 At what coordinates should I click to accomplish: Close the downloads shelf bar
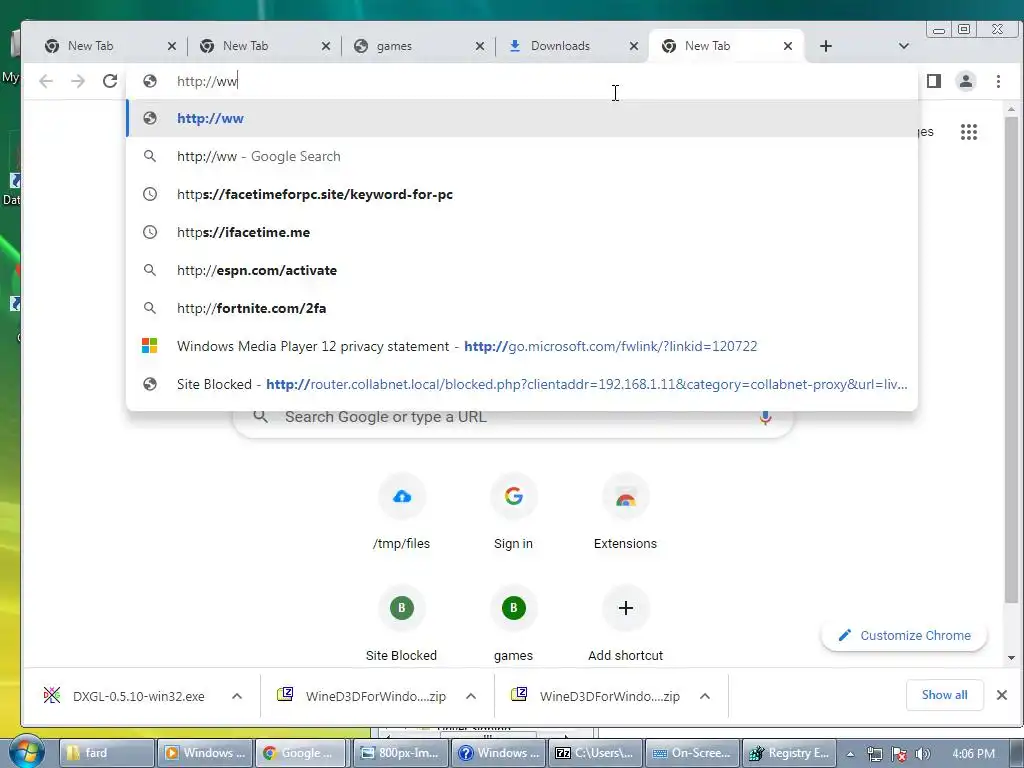pyautogui.click(x=1002, y=695)
